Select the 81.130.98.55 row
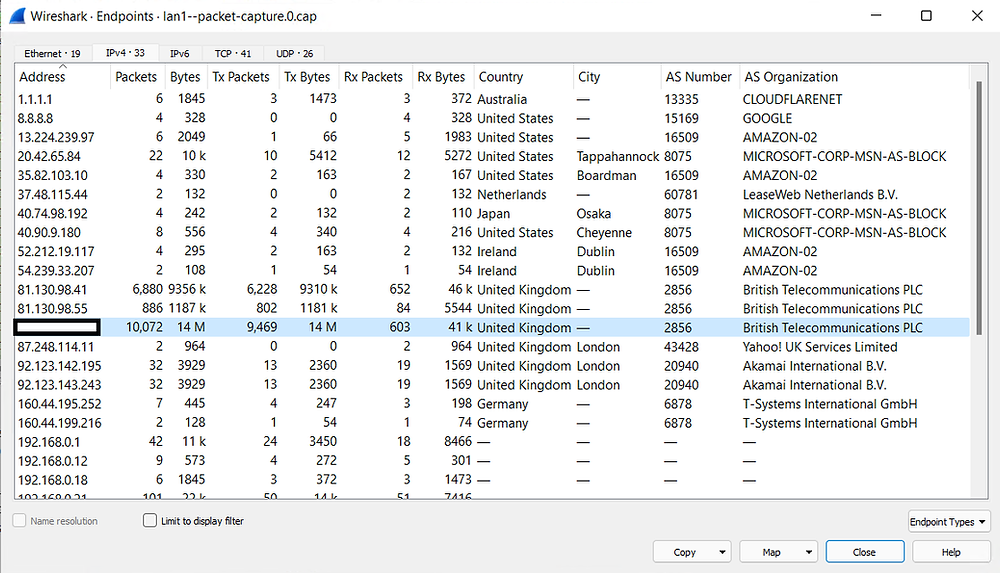Screen dimensions: 1000x573 pos(492,309)
